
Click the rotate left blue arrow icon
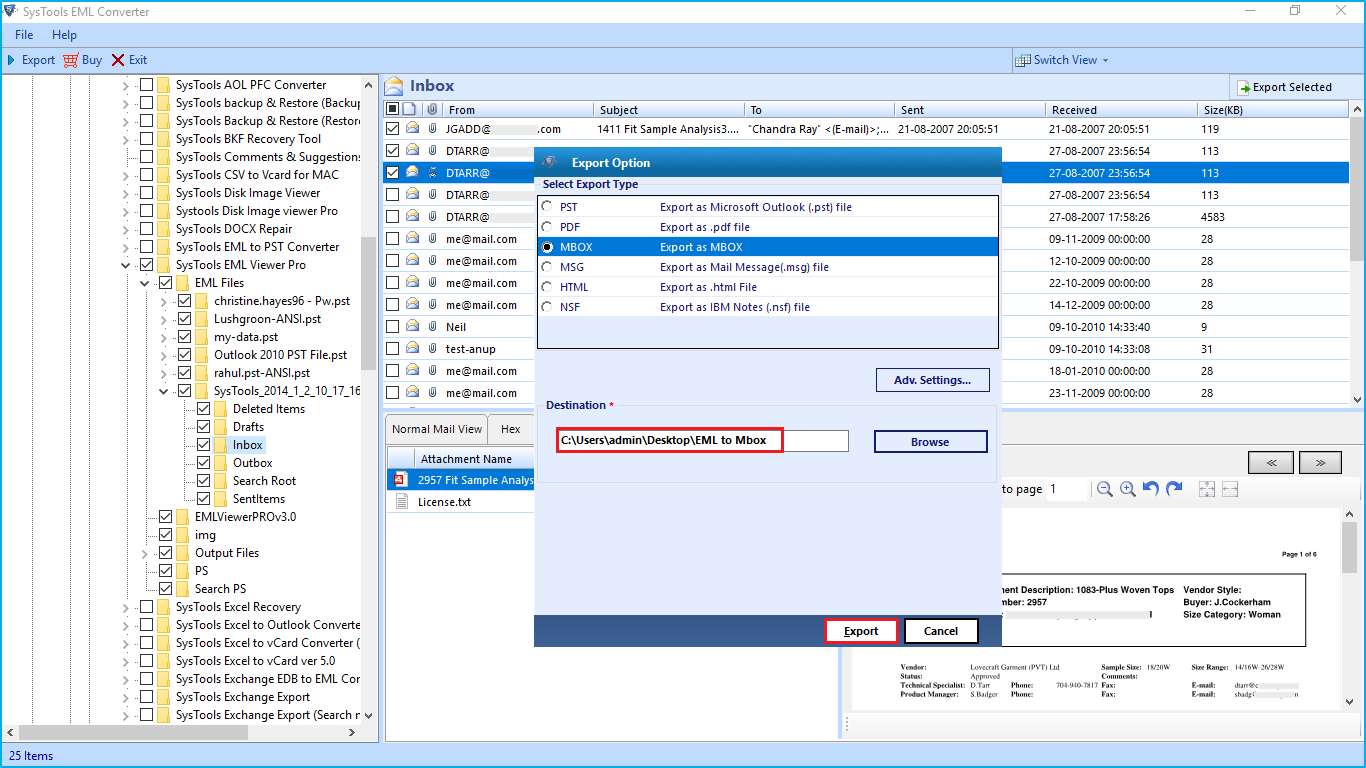click(x=1150, y=488)
